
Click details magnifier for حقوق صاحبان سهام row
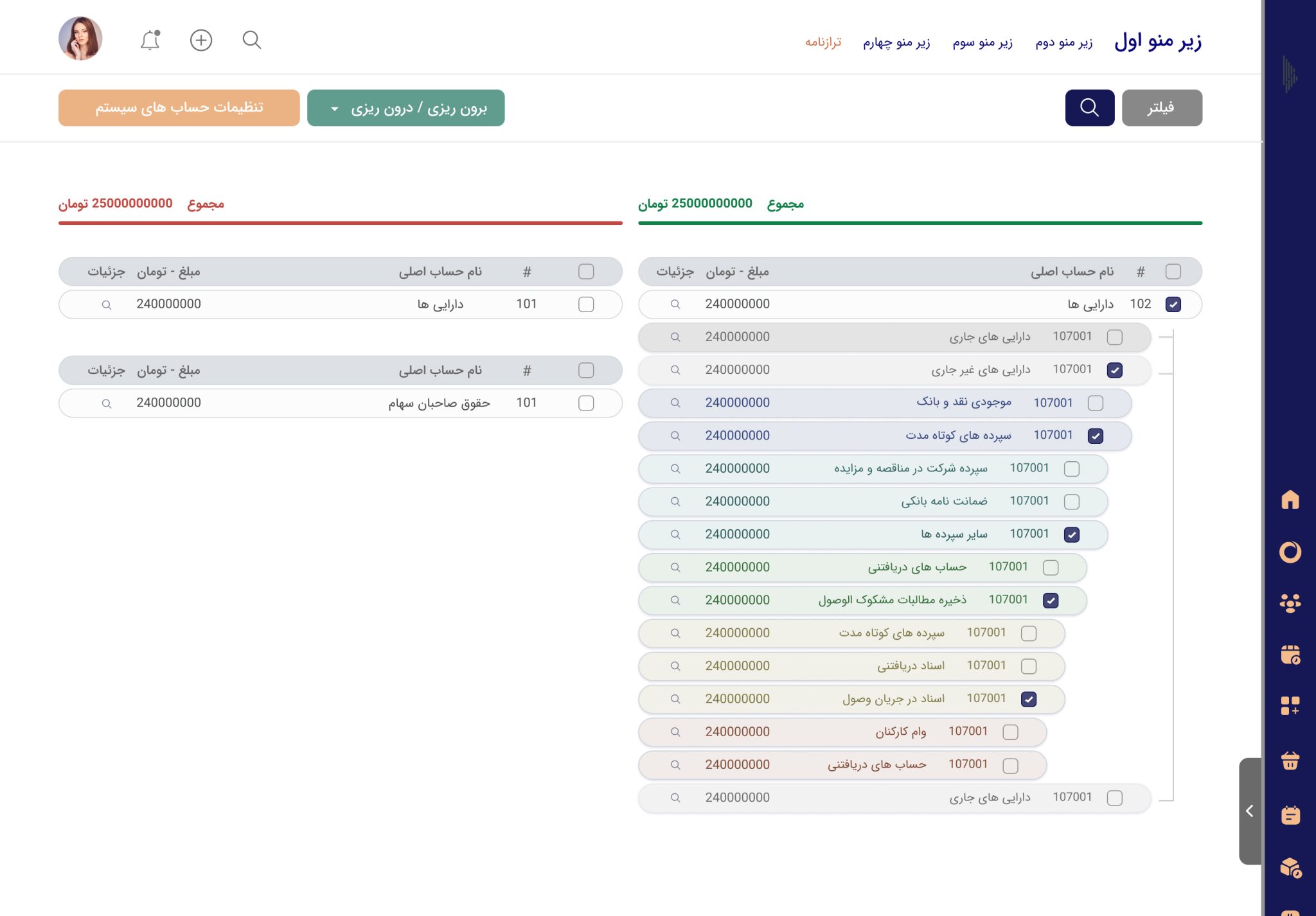(x=107, y=403)
